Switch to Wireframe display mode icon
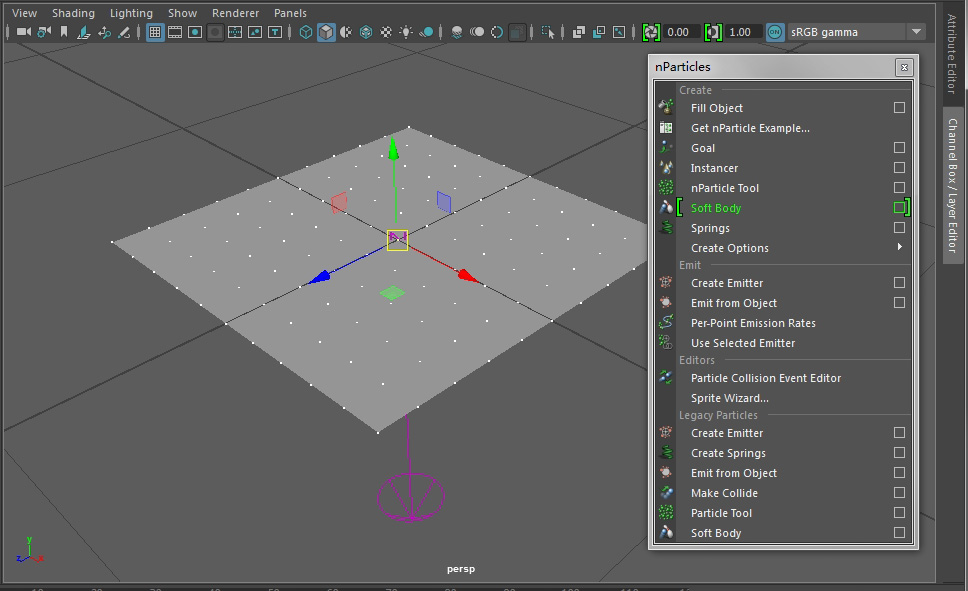 click(x=306, y=32)
